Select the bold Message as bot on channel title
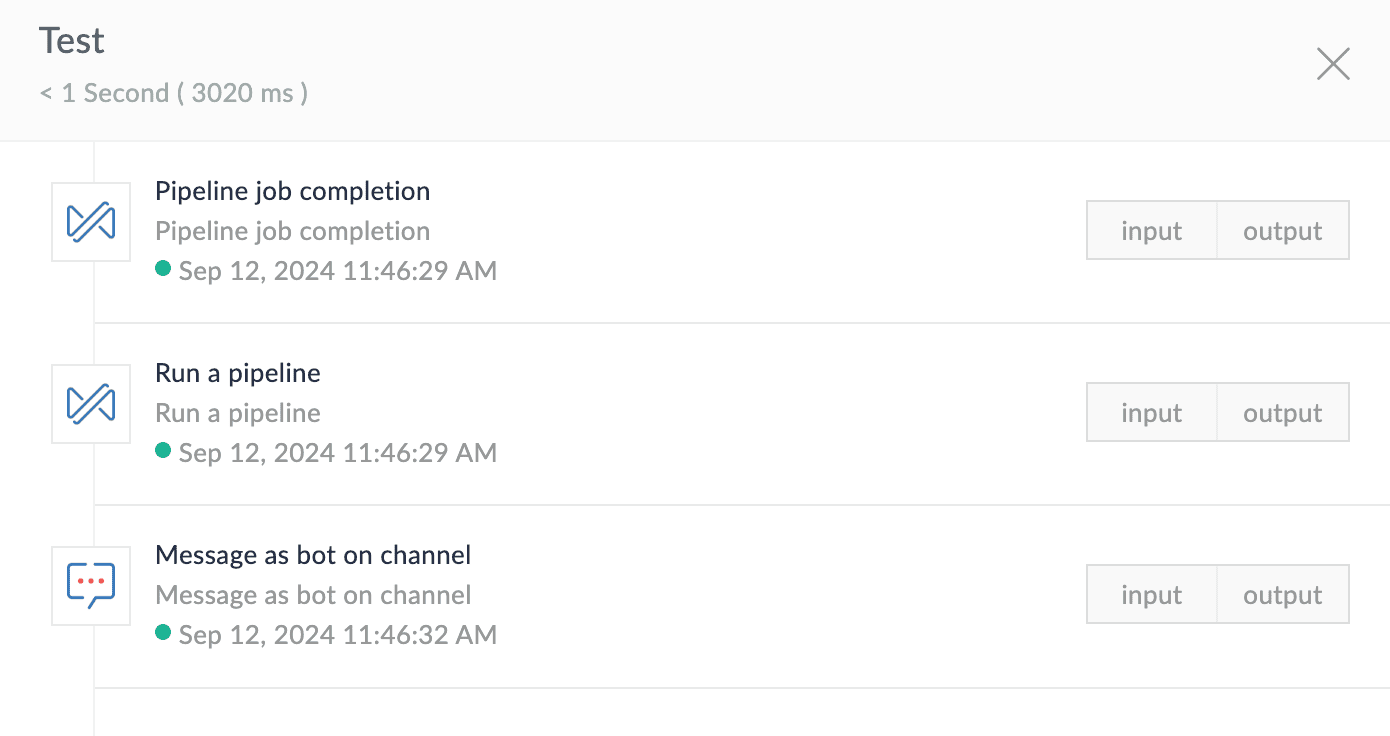Image resolution: width=1390 pixels, height=736 pixels. tap(313, 555)
